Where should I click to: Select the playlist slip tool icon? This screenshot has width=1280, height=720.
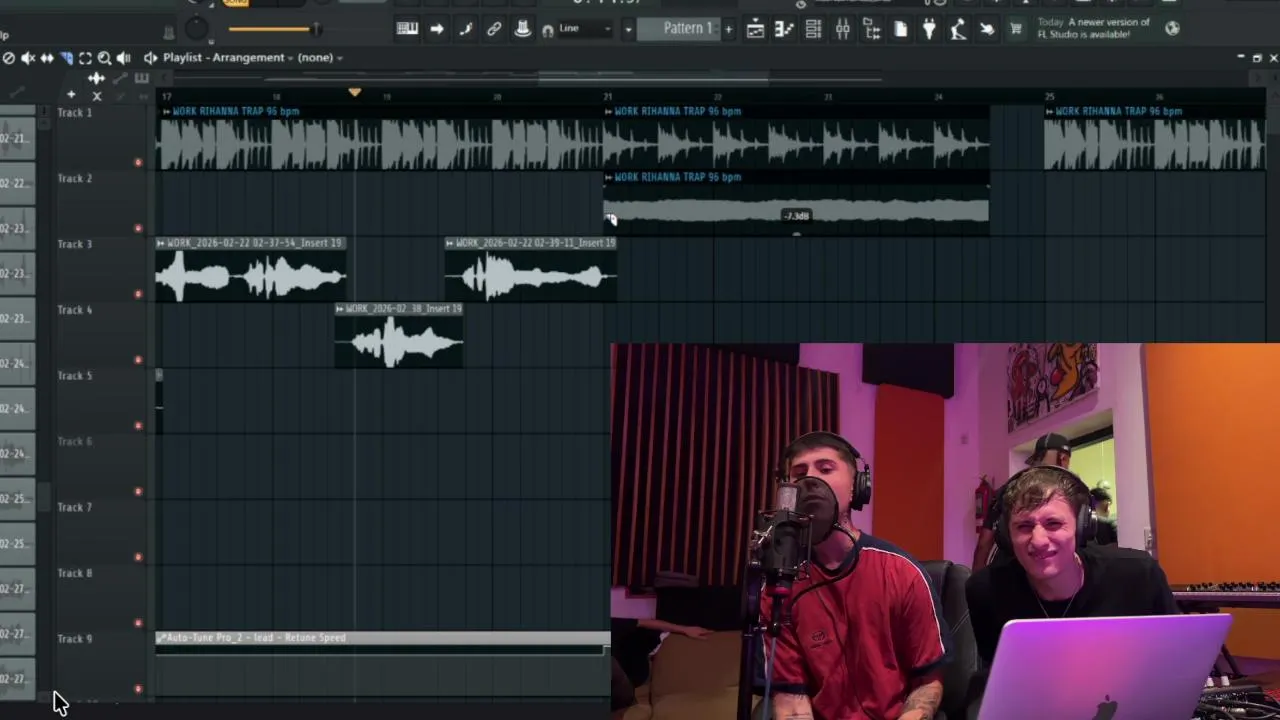(47, 58)
